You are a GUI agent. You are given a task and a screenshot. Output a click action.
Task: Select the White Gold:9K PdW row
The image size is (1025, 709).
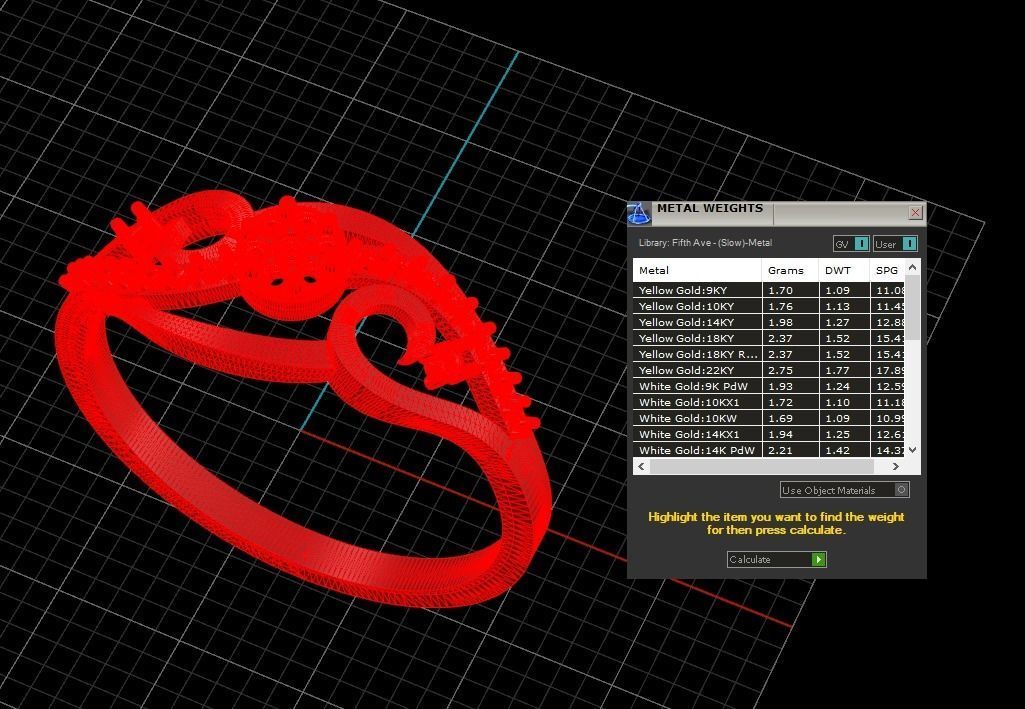click(770, 386)
